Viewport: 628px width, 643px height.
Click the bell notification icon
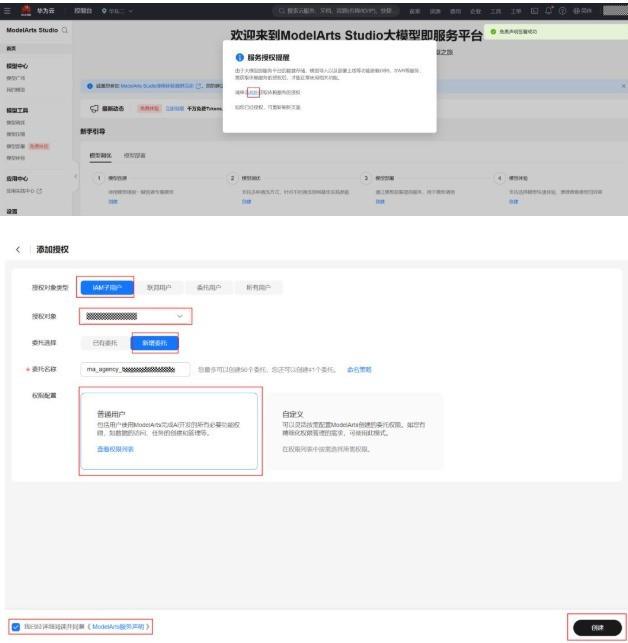pyautogui.click(x=548, y=11)
